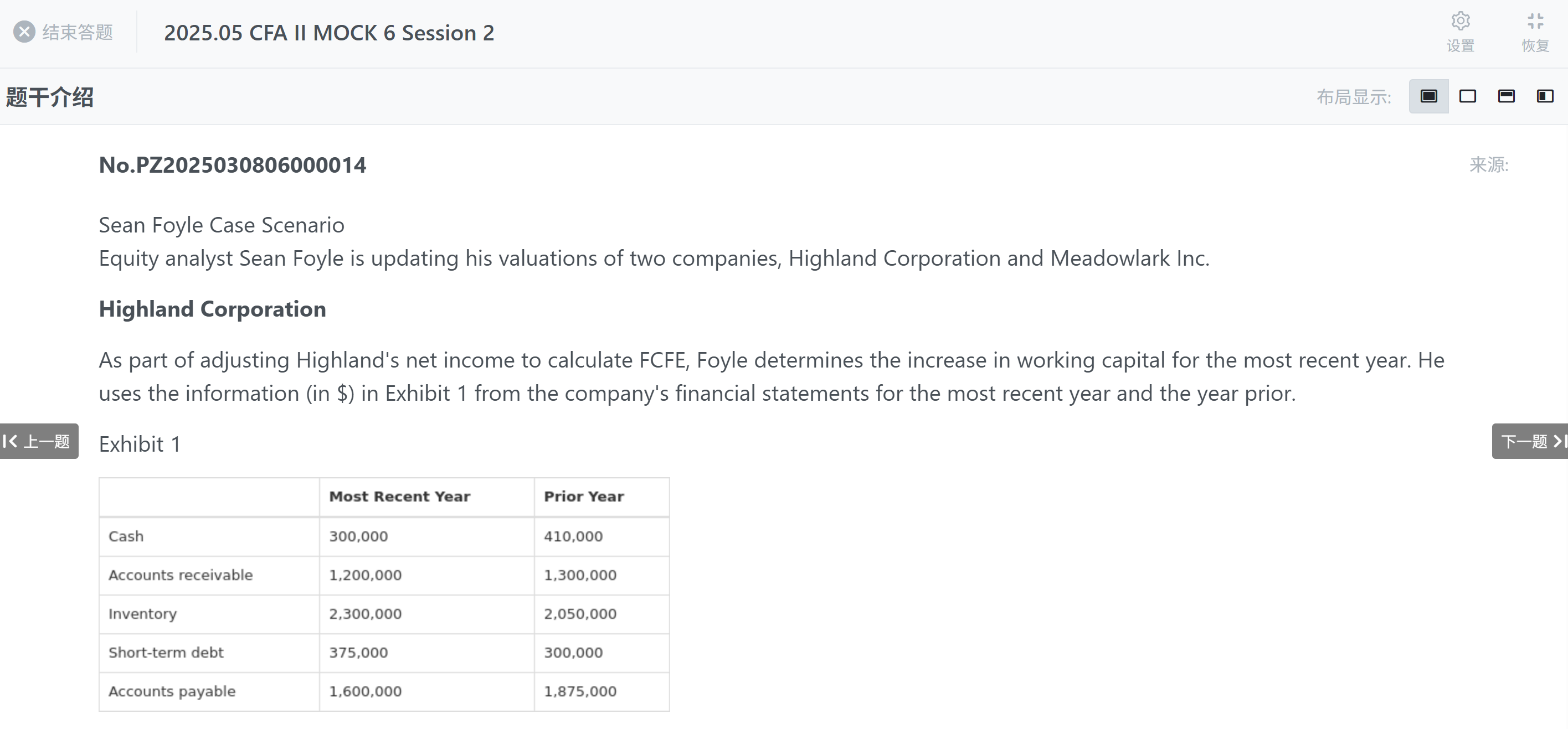Screen dimensions: 1568x729
Task: Click the Accounts receivable row label
Action: (180, 575)
